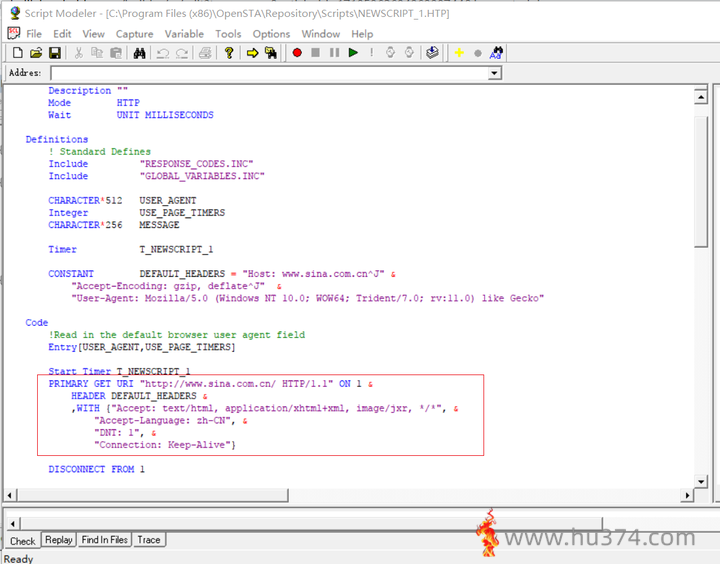Switch to the Find In Files tab
This screenshot has height=564, width=720.
(x=105, y=540)
